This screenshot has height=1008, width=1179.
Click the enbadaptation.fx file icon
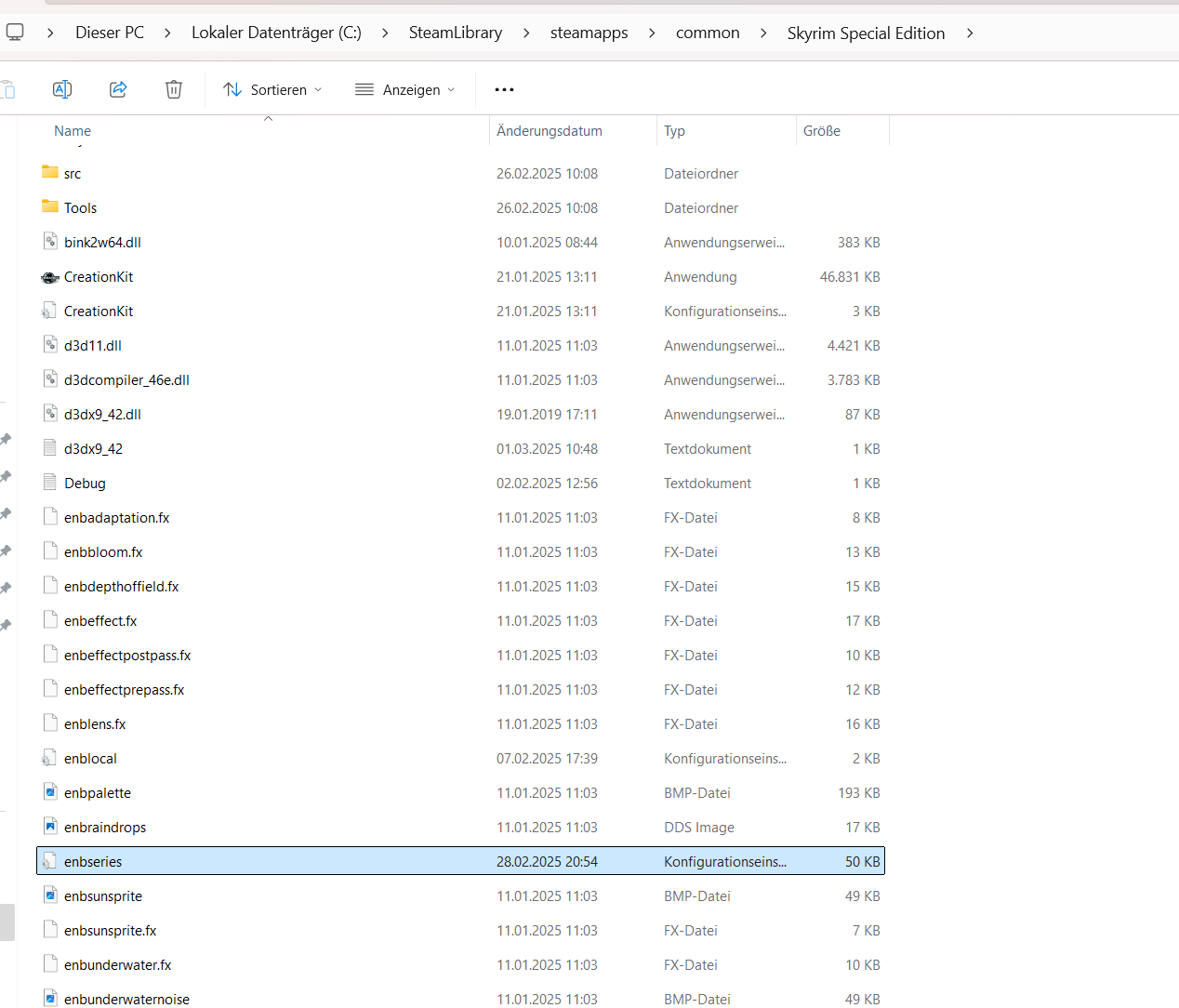coord(50,517)
